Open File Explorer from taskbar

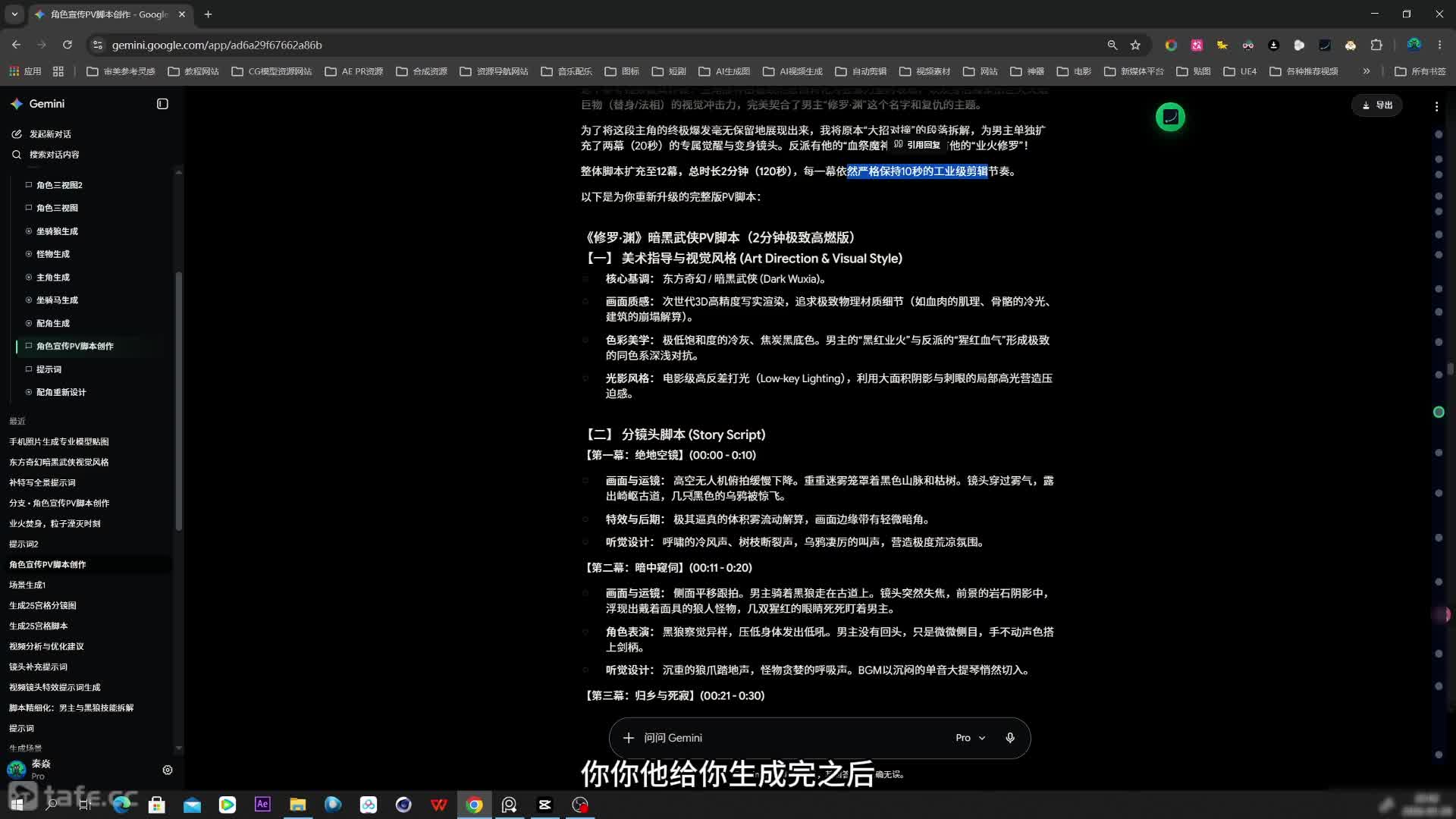297,805
